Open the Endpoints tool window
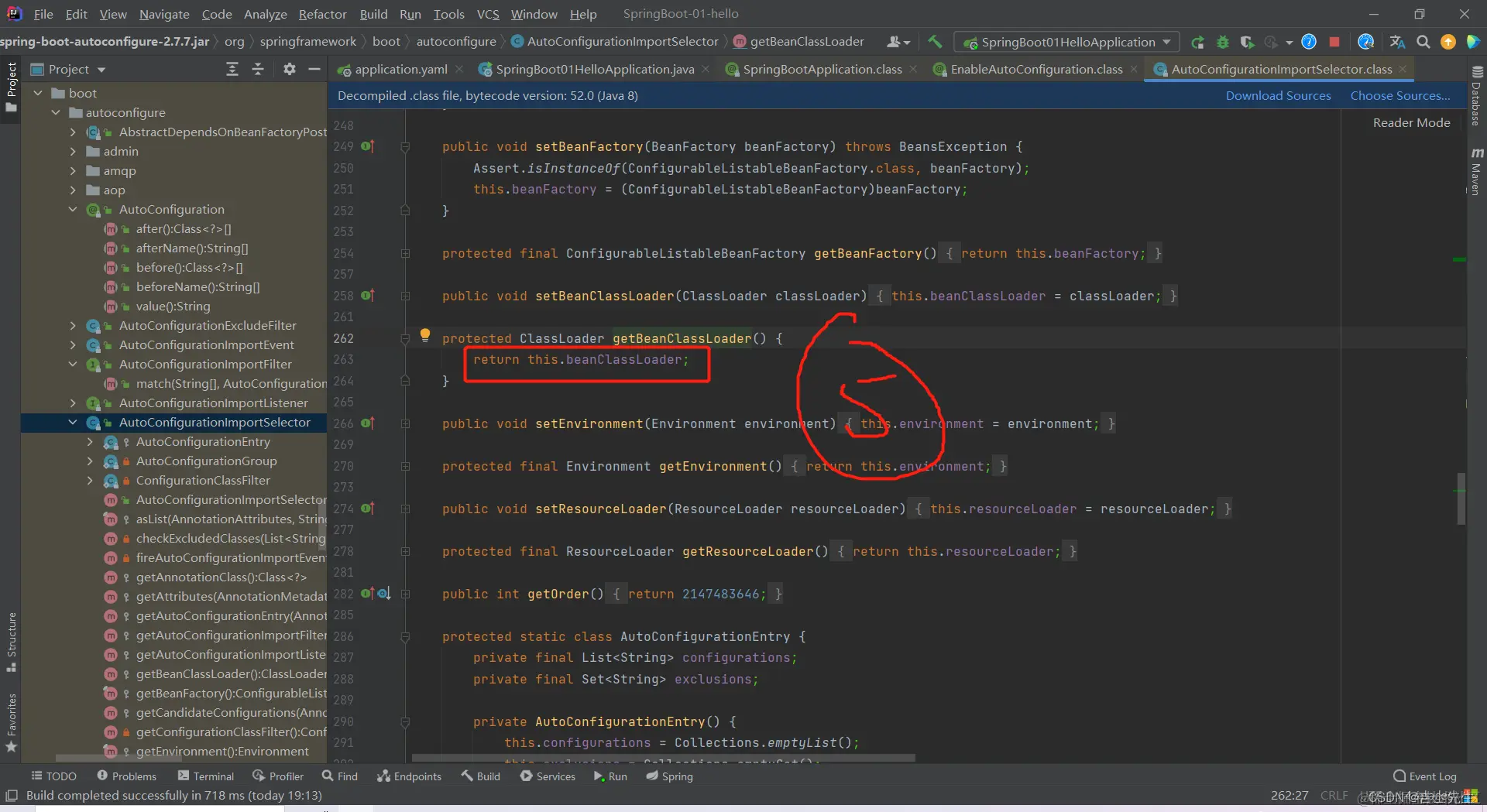1487x812 pixels. (x=409, y=776)
